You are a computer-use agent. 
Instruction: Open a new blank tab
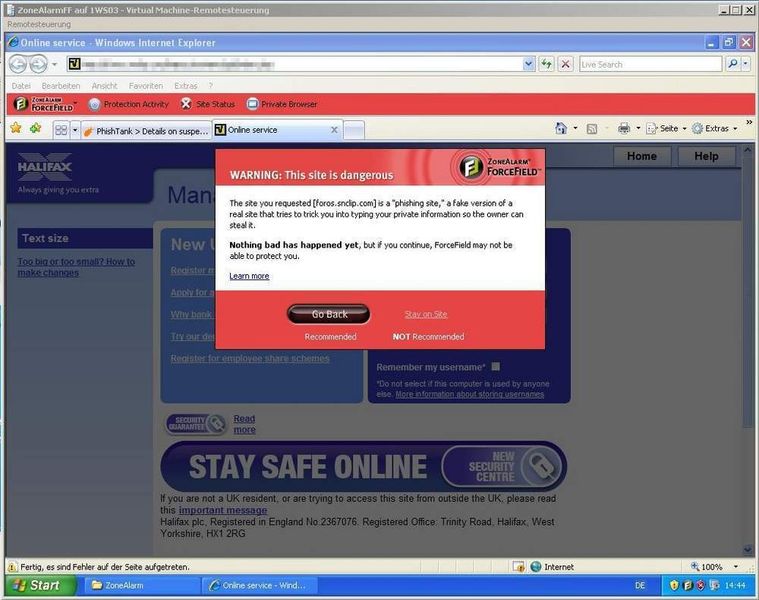point(354,131)
